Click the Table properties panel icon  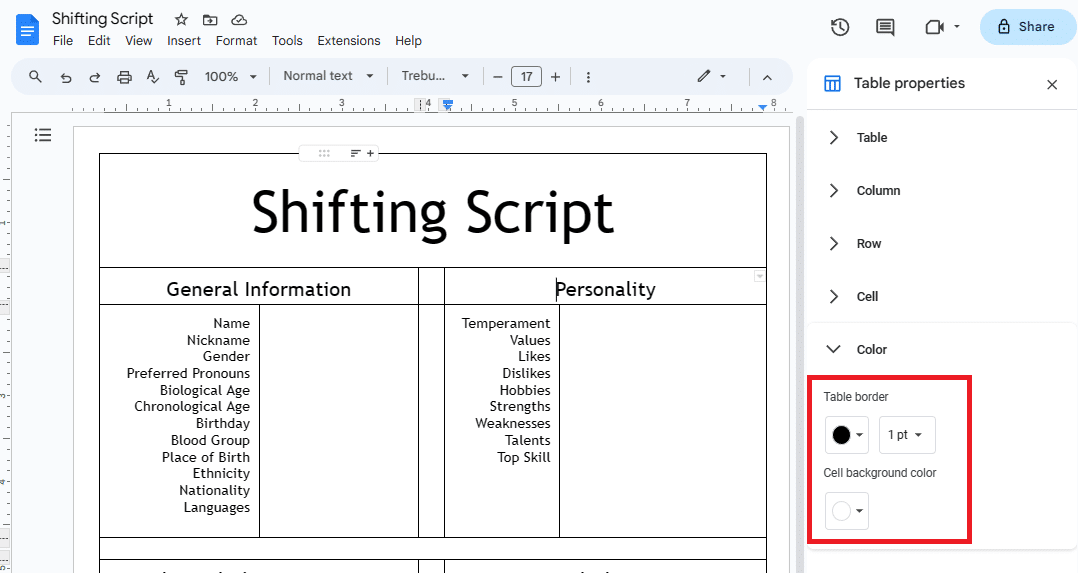point(832,84)
